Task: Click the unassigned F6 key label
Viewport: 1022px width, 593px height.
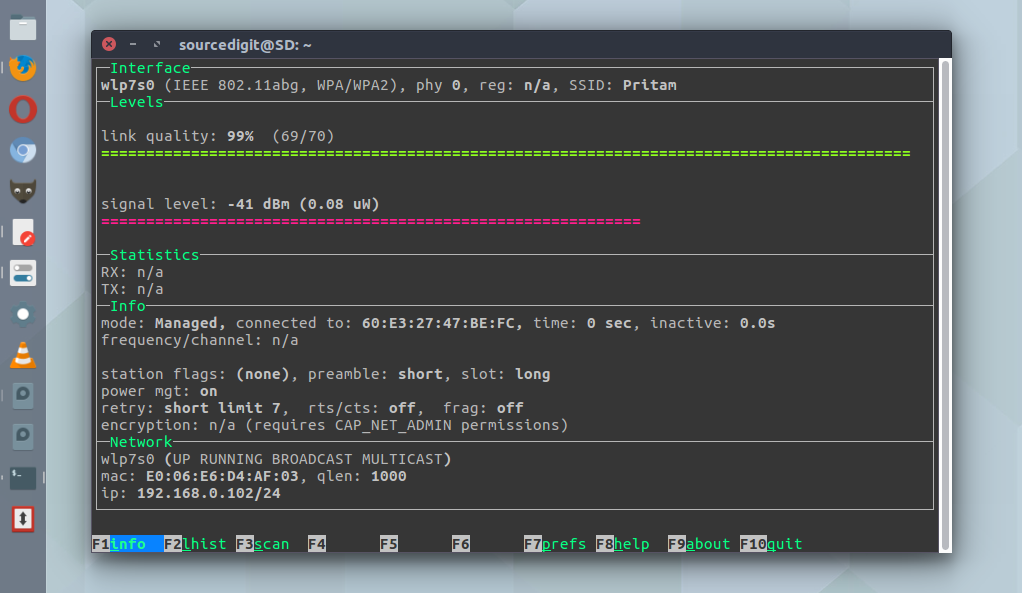Action: pos(461,544)
